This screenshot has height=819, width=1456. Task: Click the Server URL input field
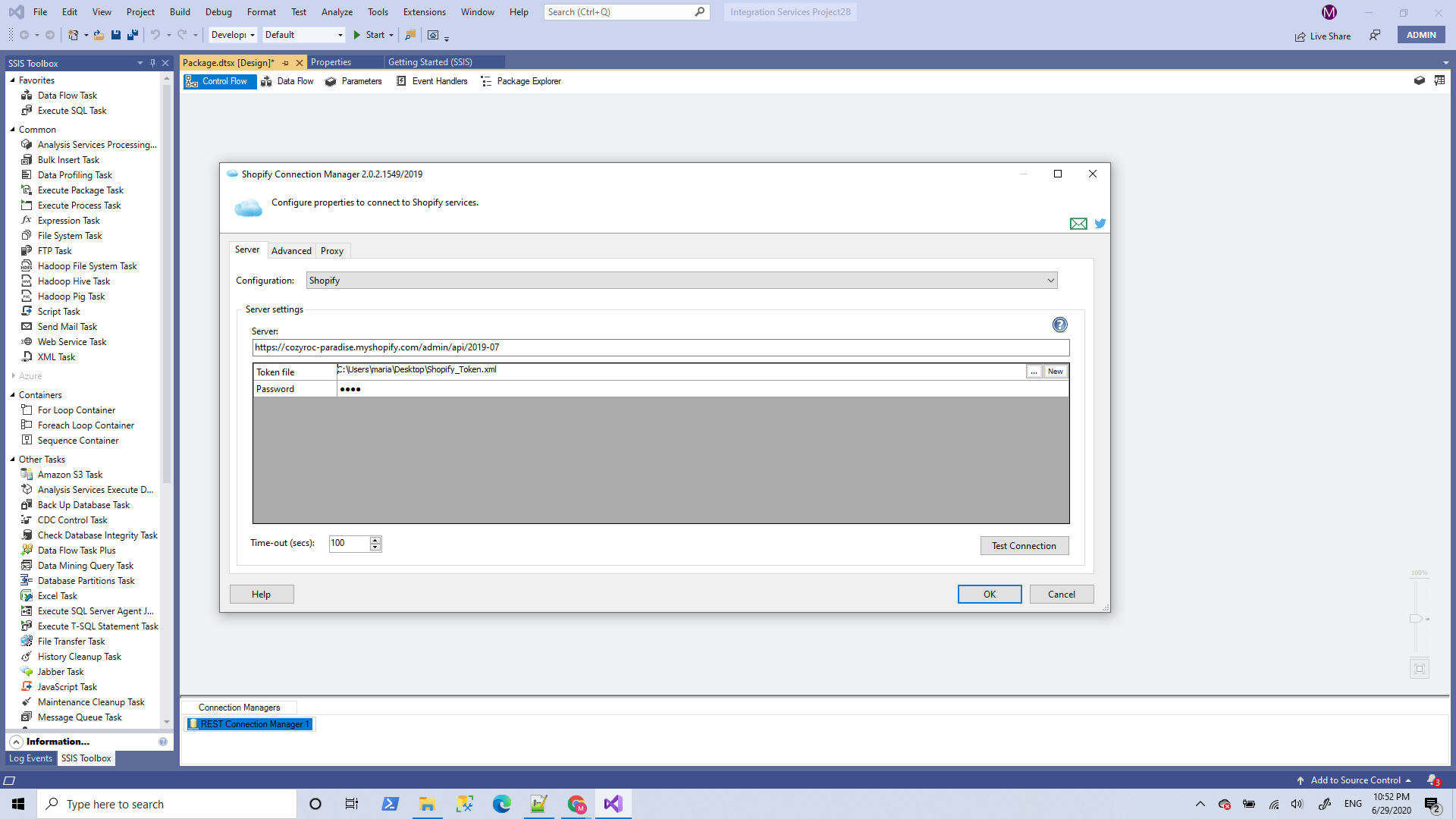pos(660,347)
